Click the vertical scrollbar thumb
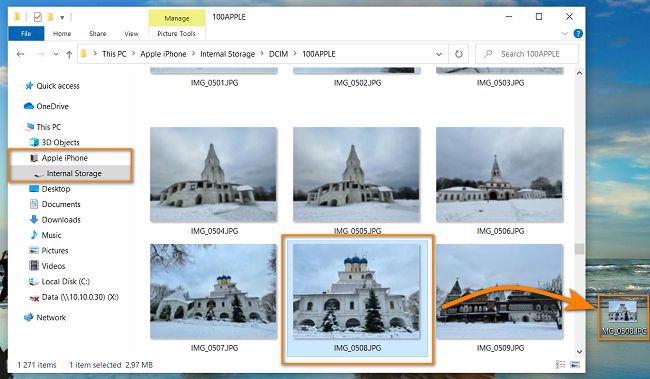This screenshot has width=650, height=379. (579, 249)
